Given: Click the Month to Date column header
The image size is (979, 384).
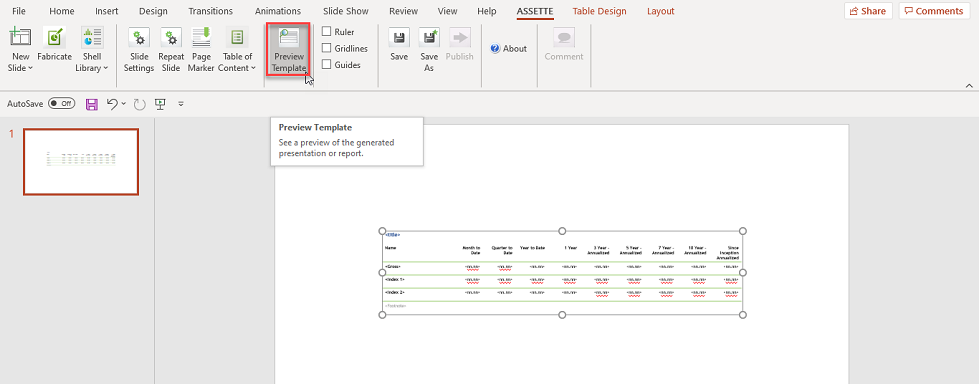Looking at the screenshot, I should (x=471, y=250).
